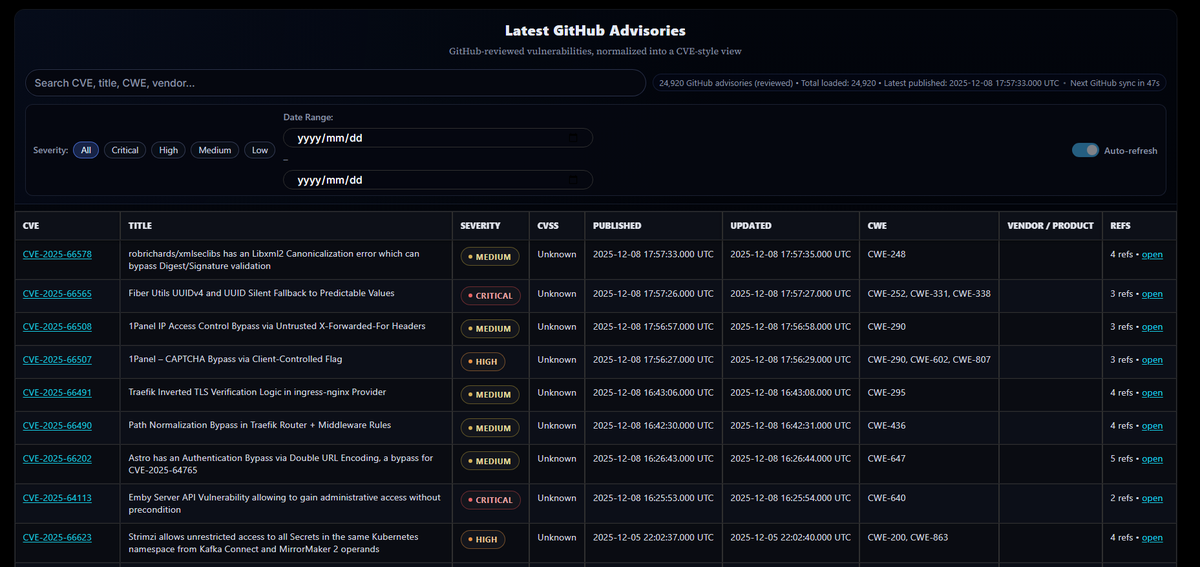
Task: Click the 'CWE-290, CWE-602, CWE-807' cell
Action: coord(929,360)
